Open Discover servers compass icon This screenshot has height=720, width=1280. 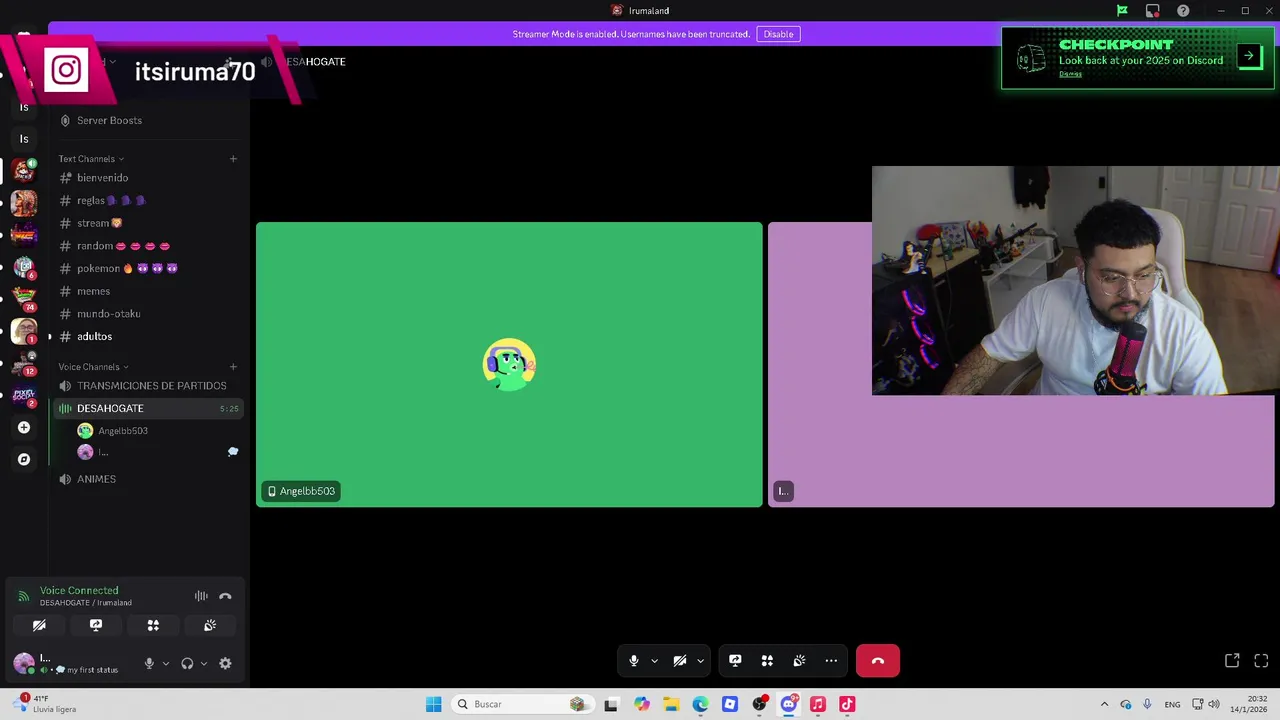[x=24, y=460]
